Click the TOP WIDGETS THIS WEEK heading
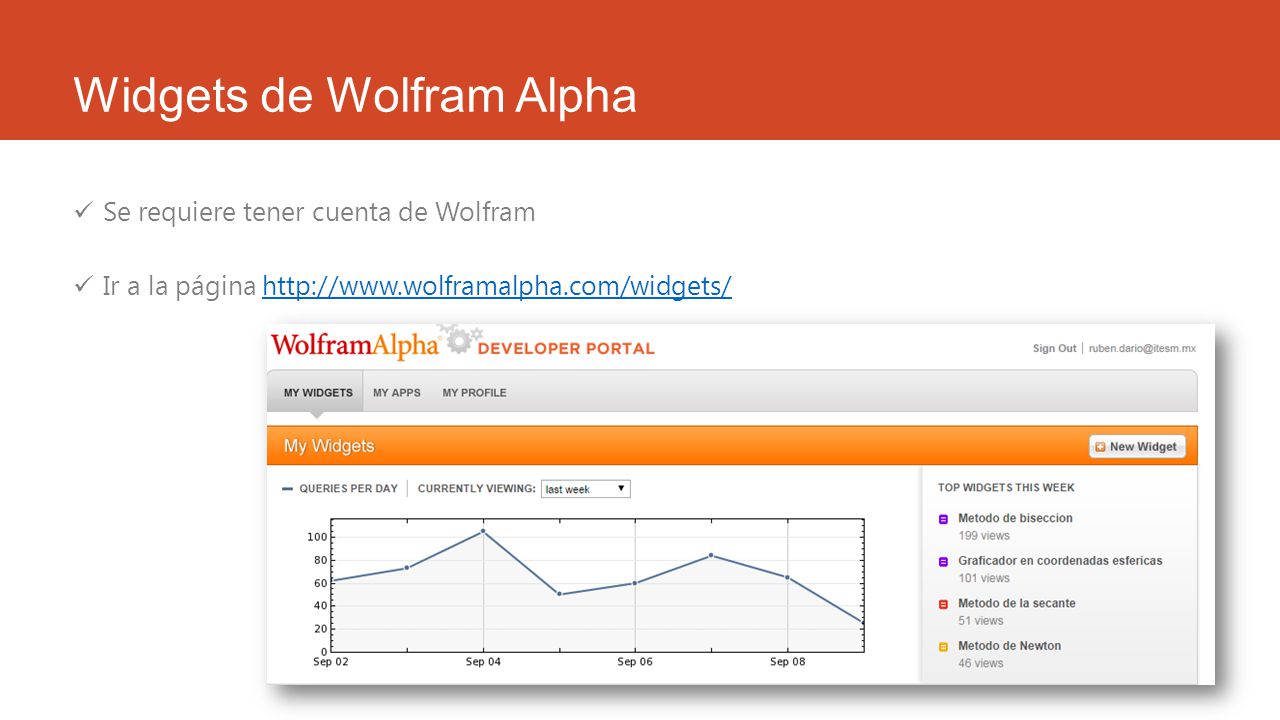This screenshot has height=720, width=1280. (x=1006, y=488)
